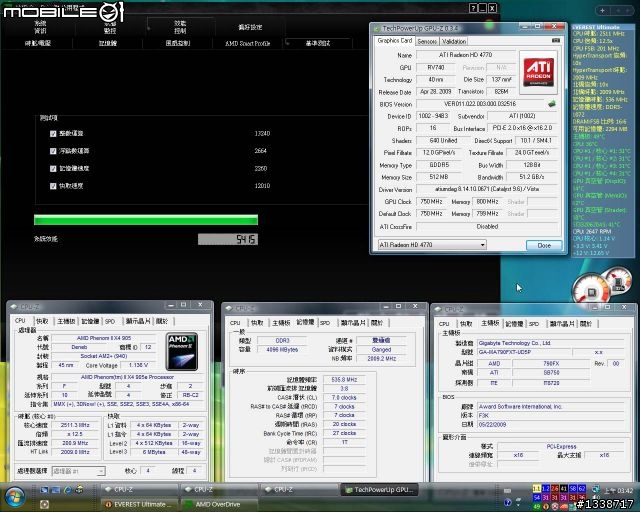The image size is (640, 512).
Task: Select 關於 tab in right CPU-Z window
Action: click(586, 324)
